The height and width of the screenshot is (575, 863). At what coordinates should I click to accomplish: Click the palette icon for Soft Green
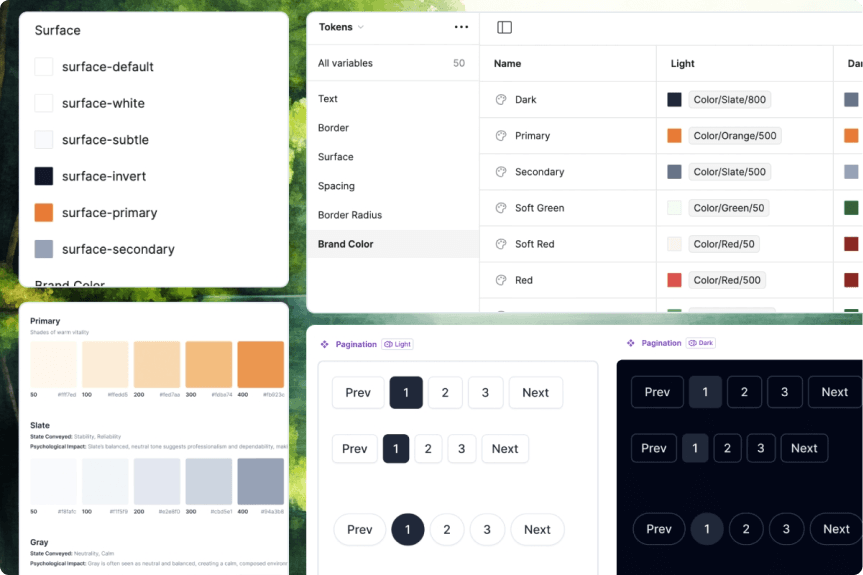pos(501,208)
